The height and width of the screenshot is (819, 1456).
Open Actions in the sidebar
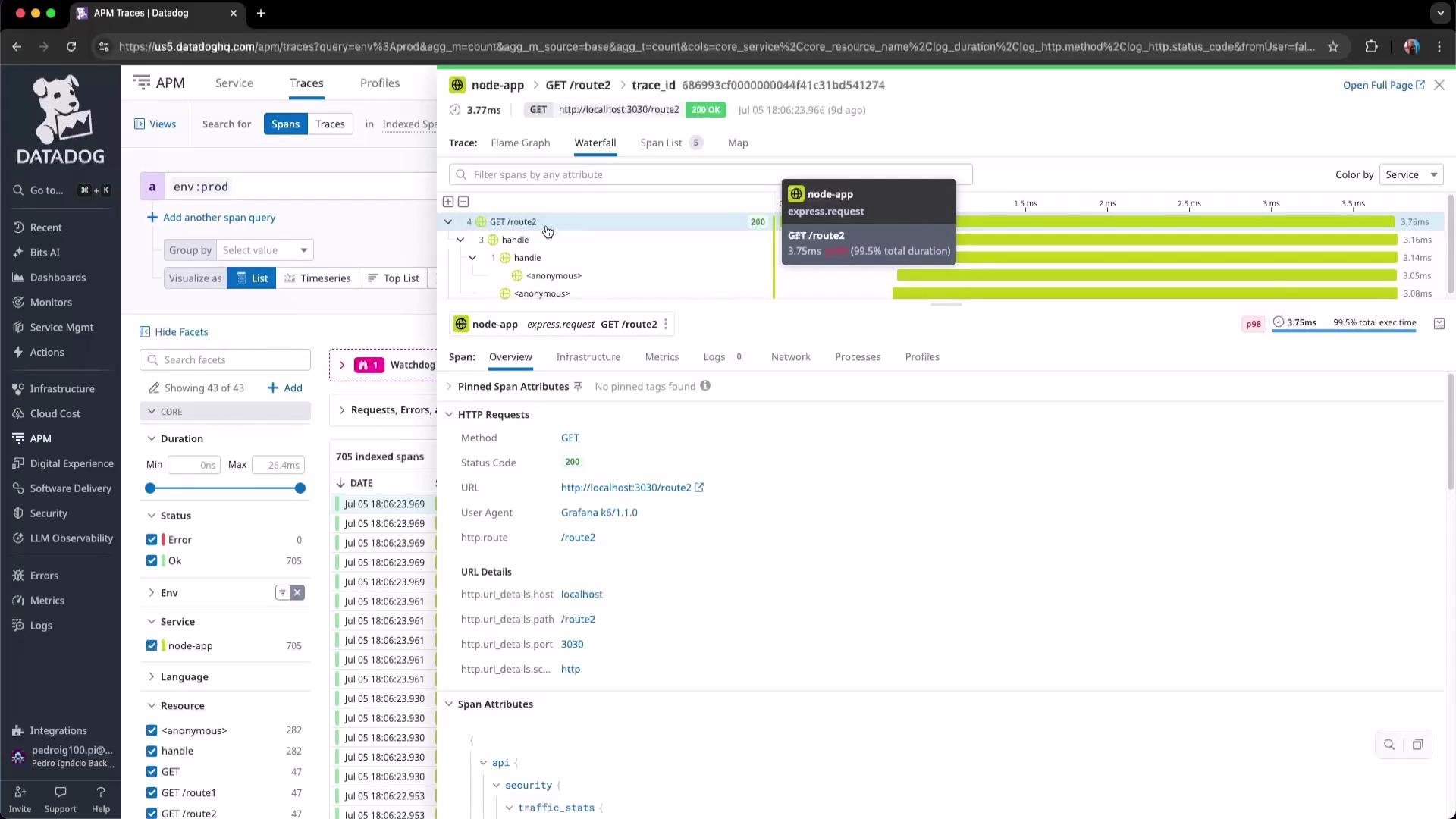(47, 353)
